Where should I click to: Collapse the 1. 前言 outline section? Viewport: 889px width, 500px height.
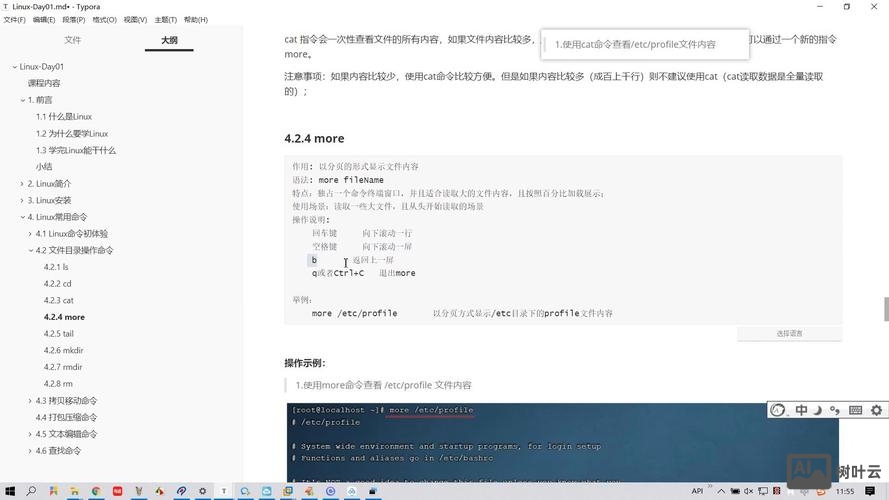coord(23,100)
